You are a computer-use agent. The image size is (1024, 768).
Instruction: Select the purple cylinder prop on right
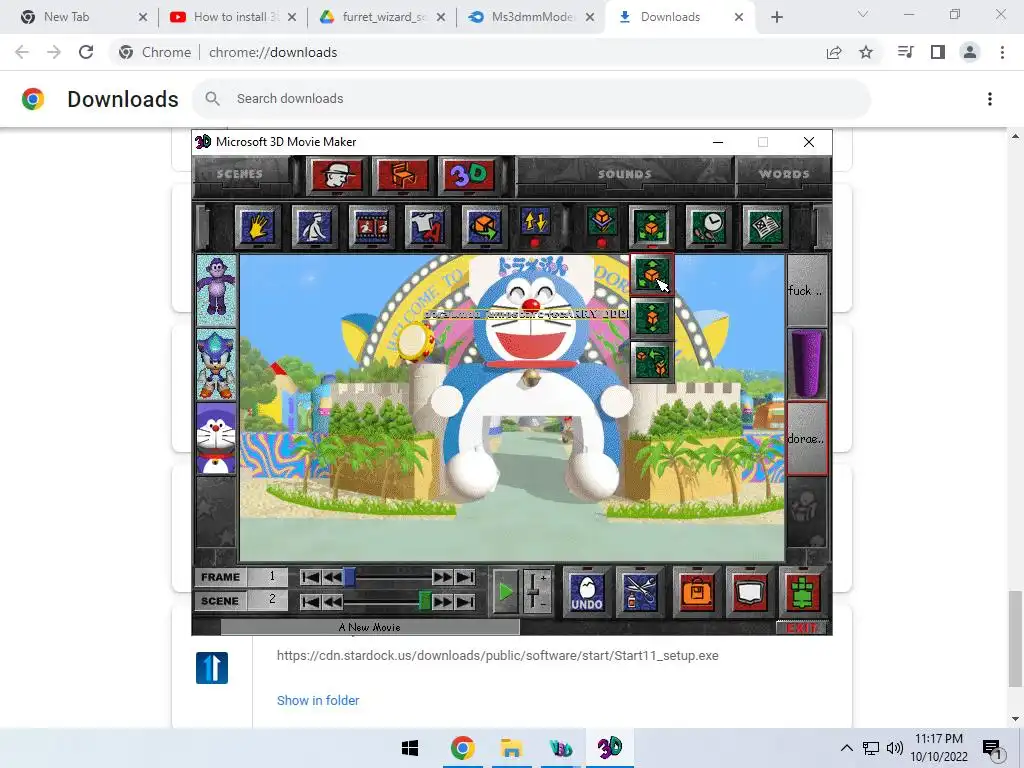pos(807,364)
